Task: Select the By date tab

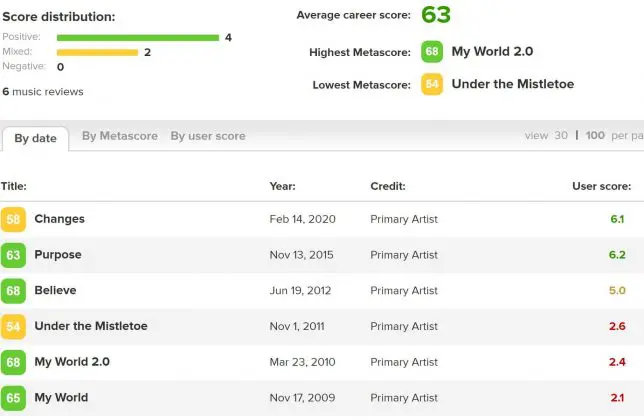Action: 35,138
